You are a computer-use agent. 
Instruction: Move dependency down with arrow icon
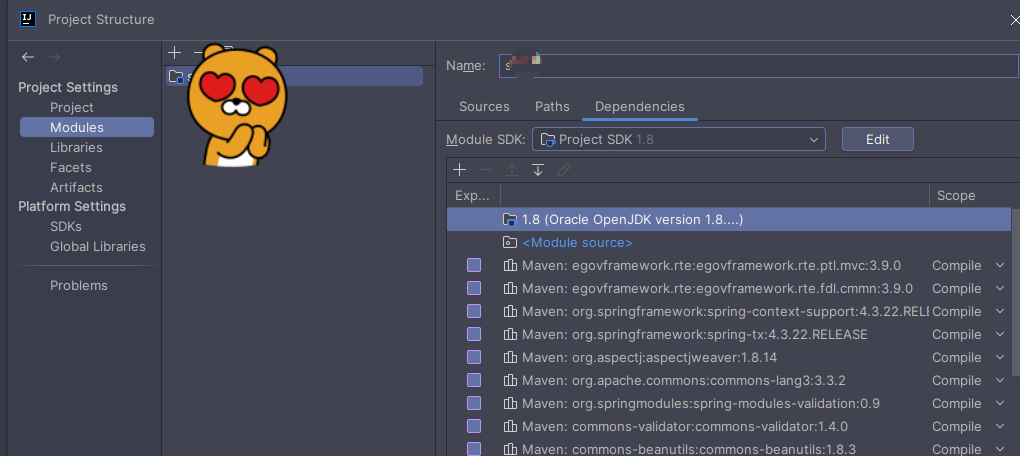click(538, 170)
